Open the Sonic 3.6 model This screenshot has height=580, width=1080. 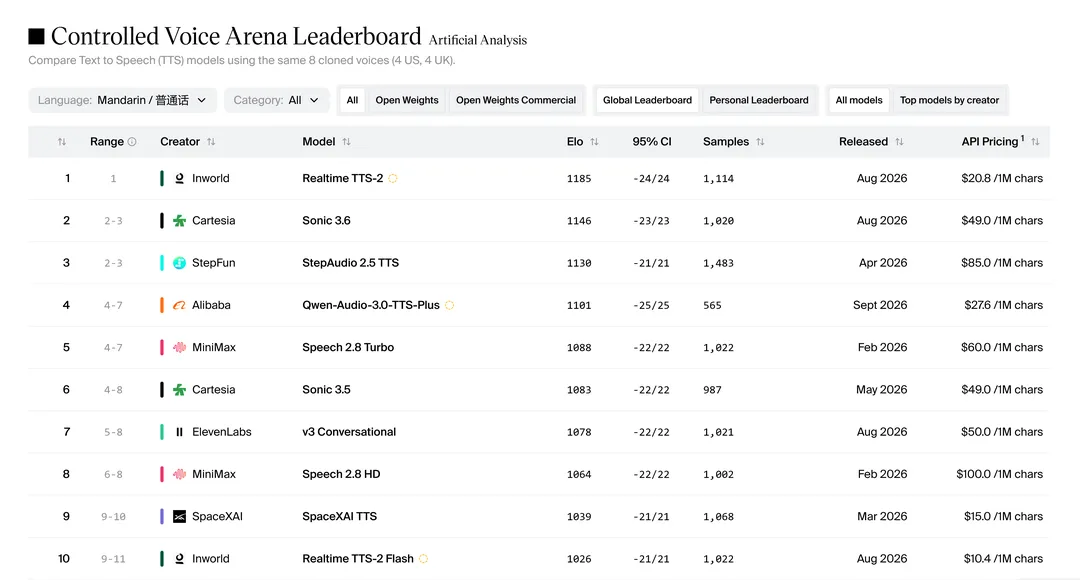tap(326, 220)
